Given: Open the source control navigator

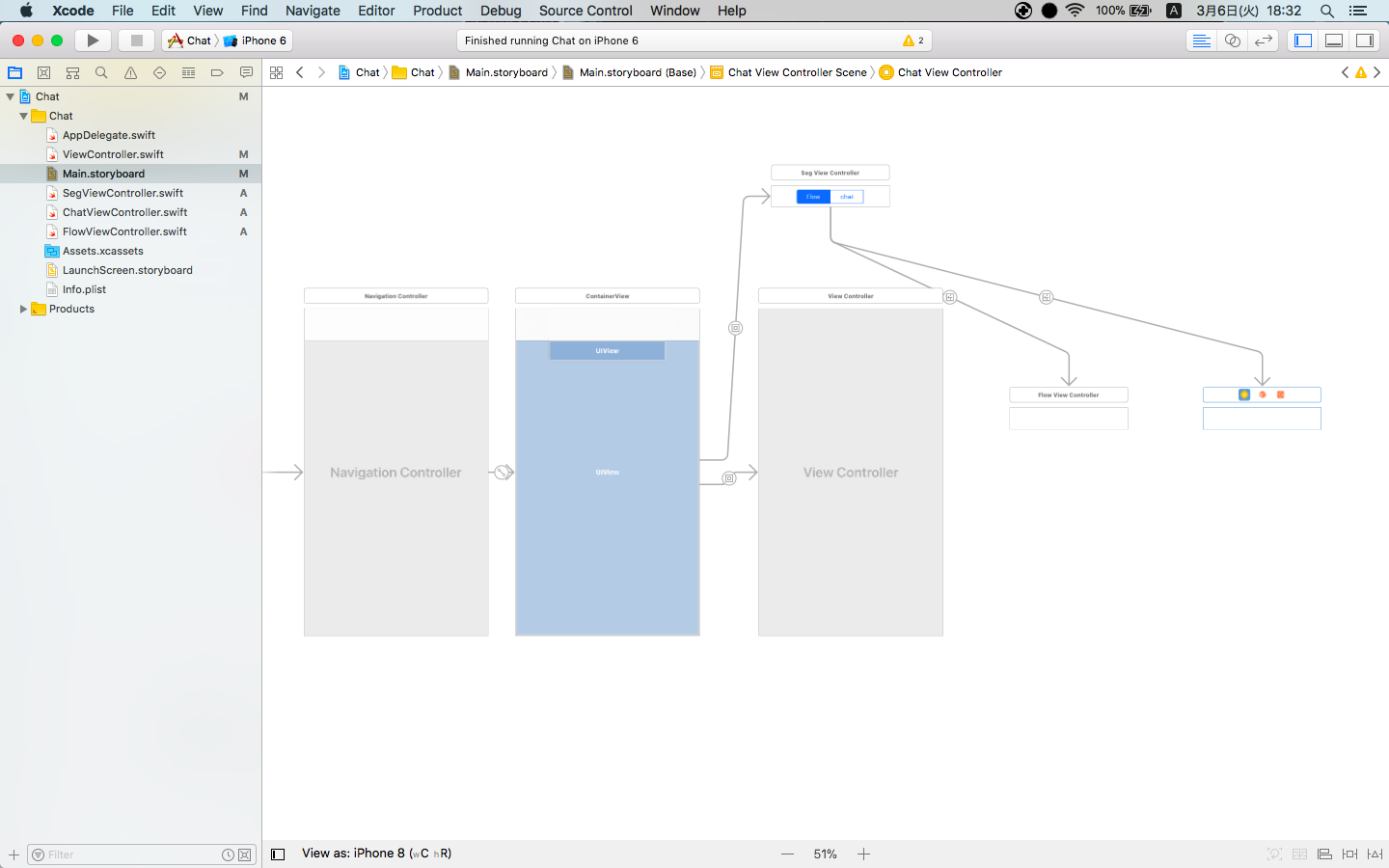Looking at the screenshot, I should 43,72.
